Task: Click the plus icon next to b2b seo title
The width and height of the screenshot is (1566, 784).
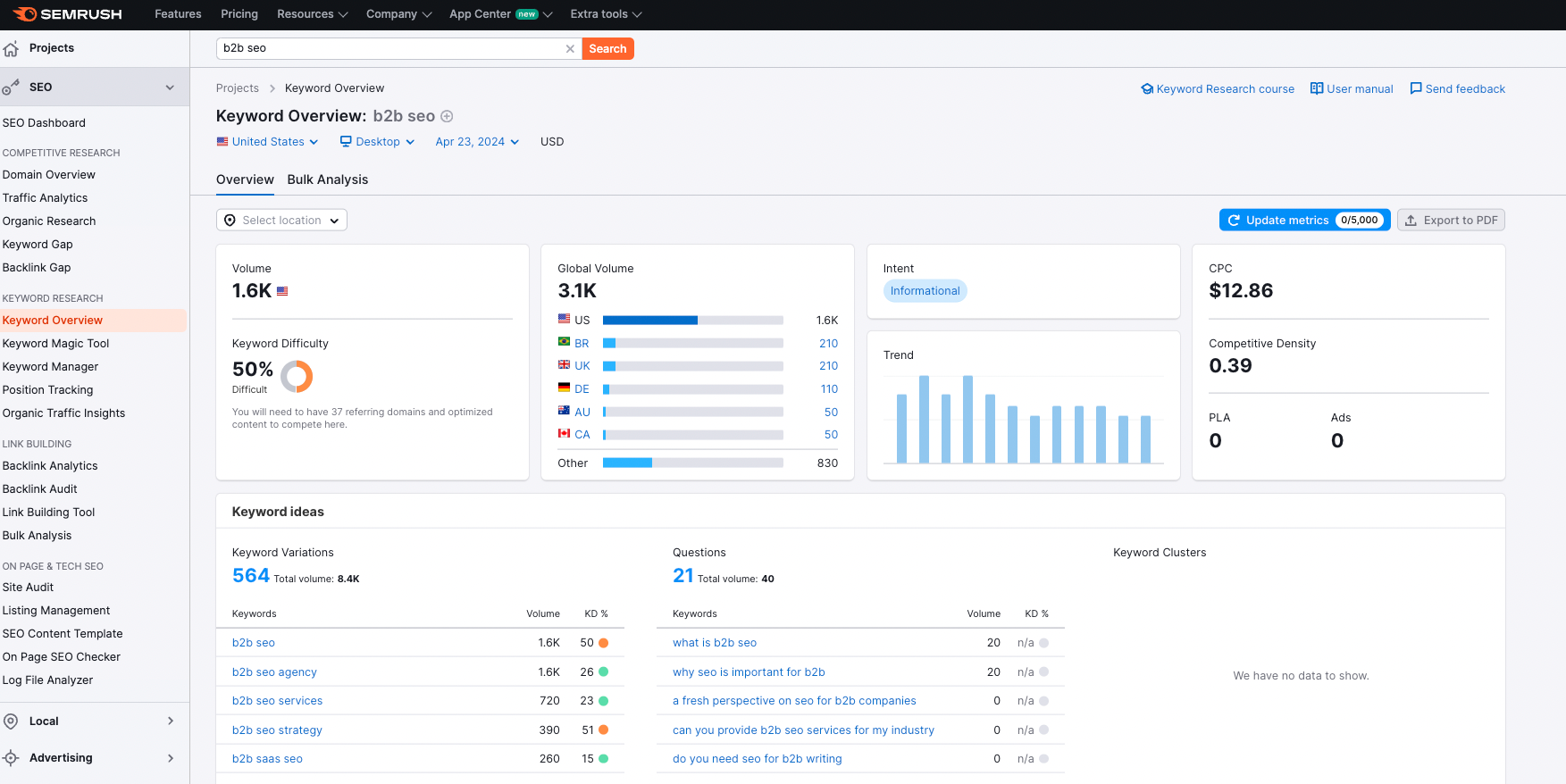Action: coord(447,116)
